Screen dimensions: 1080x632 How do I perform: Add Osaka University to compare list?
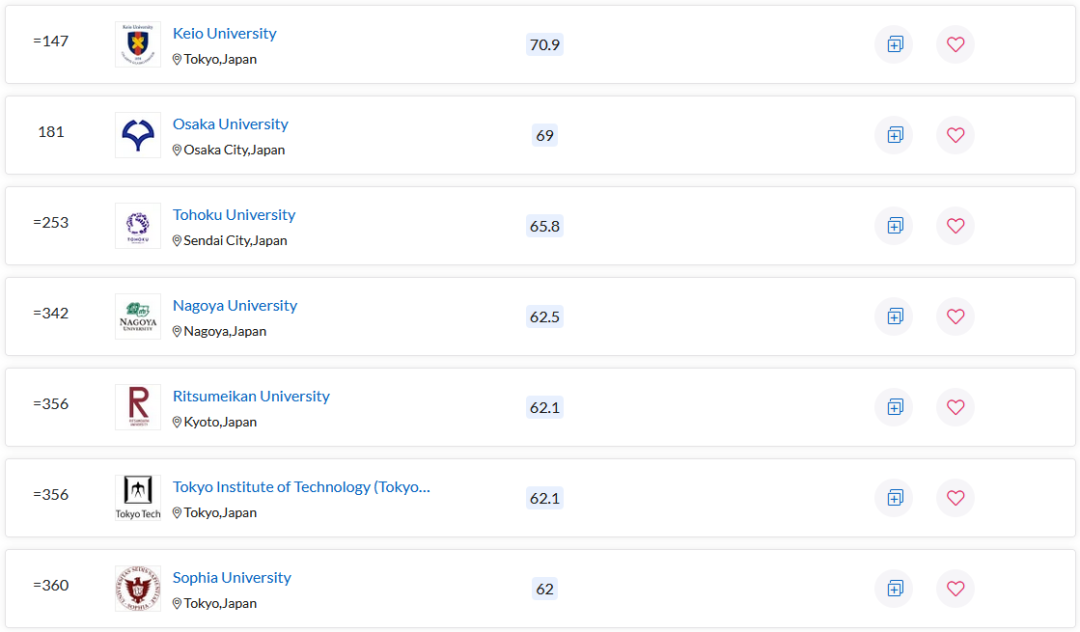tap(894, 135)
